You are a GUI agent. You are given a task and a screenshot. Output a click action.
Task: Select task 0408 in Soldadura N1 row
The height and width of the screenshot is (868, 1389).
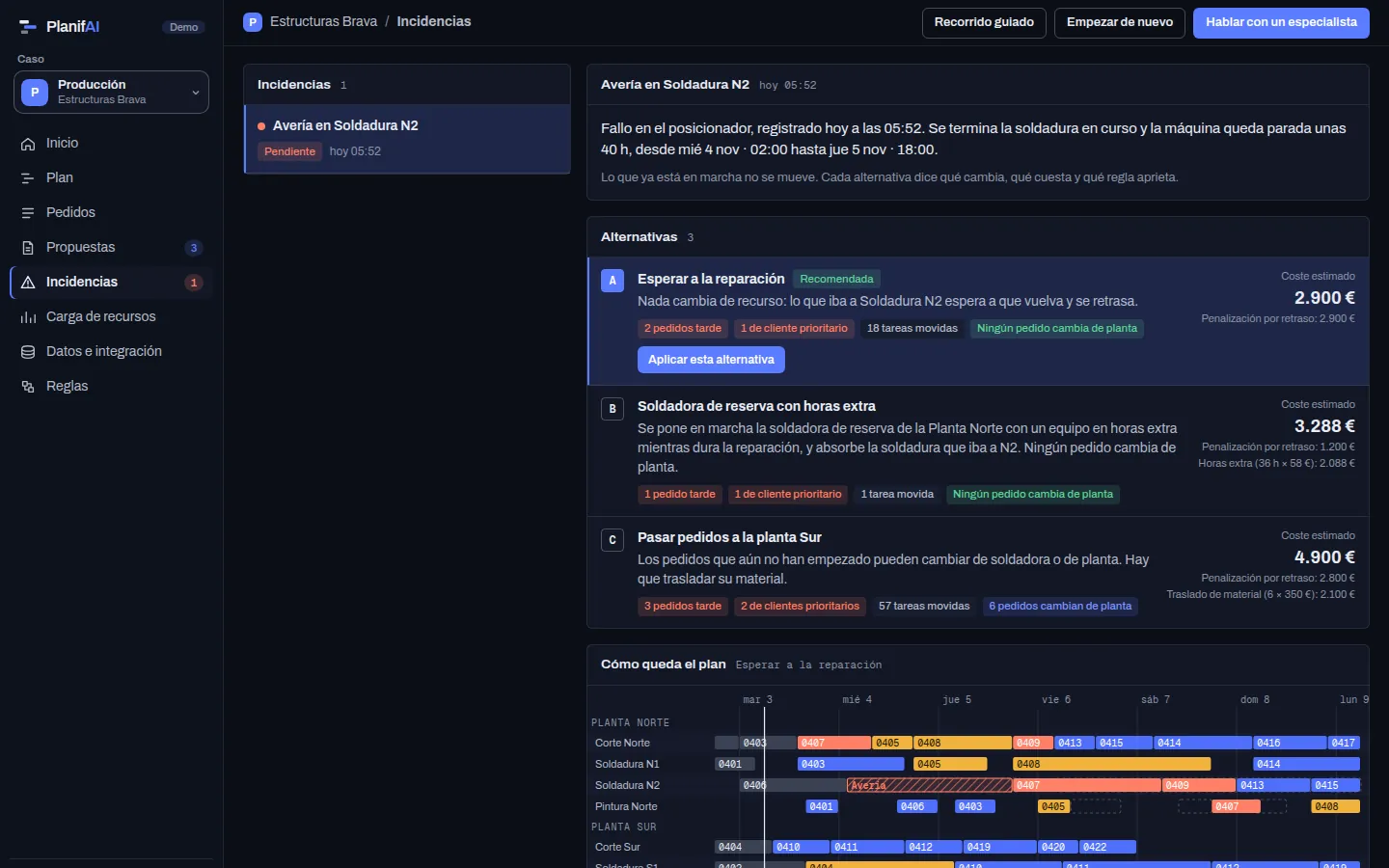coord(1112,764)
